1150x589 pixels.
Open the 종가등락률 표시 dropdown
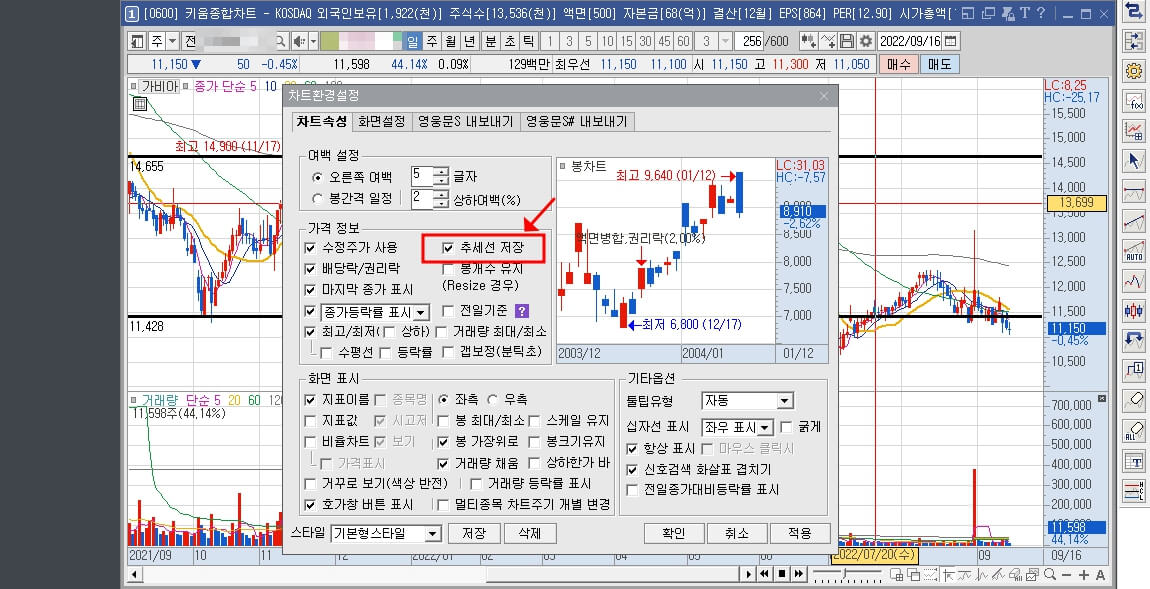click(x=421, y=312)
